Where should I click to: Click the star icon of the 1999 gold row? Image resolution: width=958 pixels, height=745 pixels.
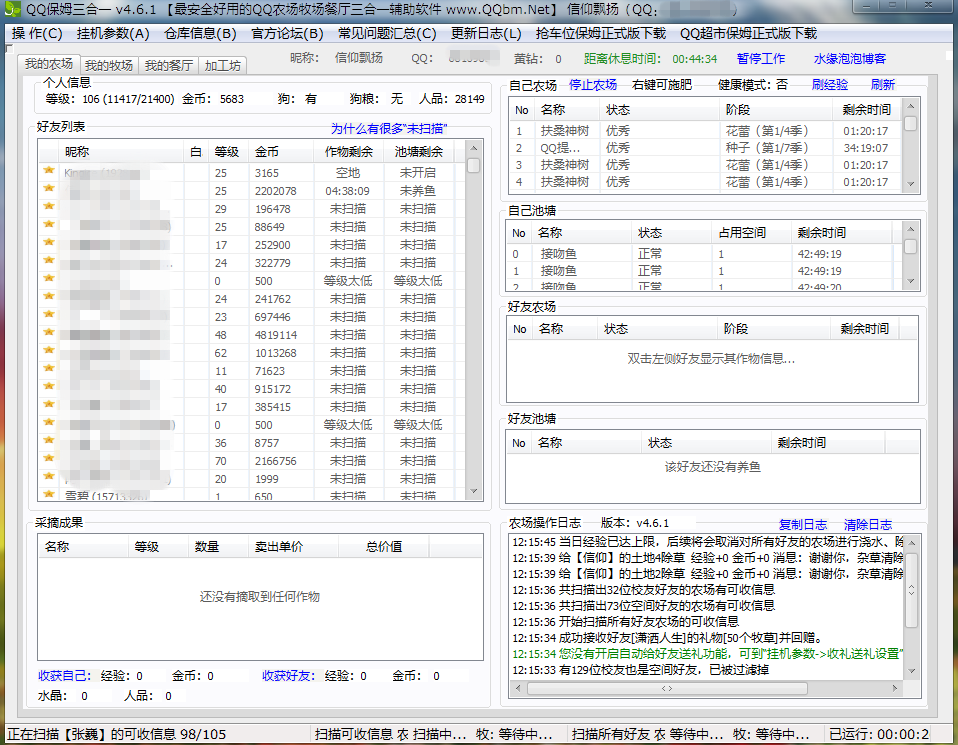point(49,477)
